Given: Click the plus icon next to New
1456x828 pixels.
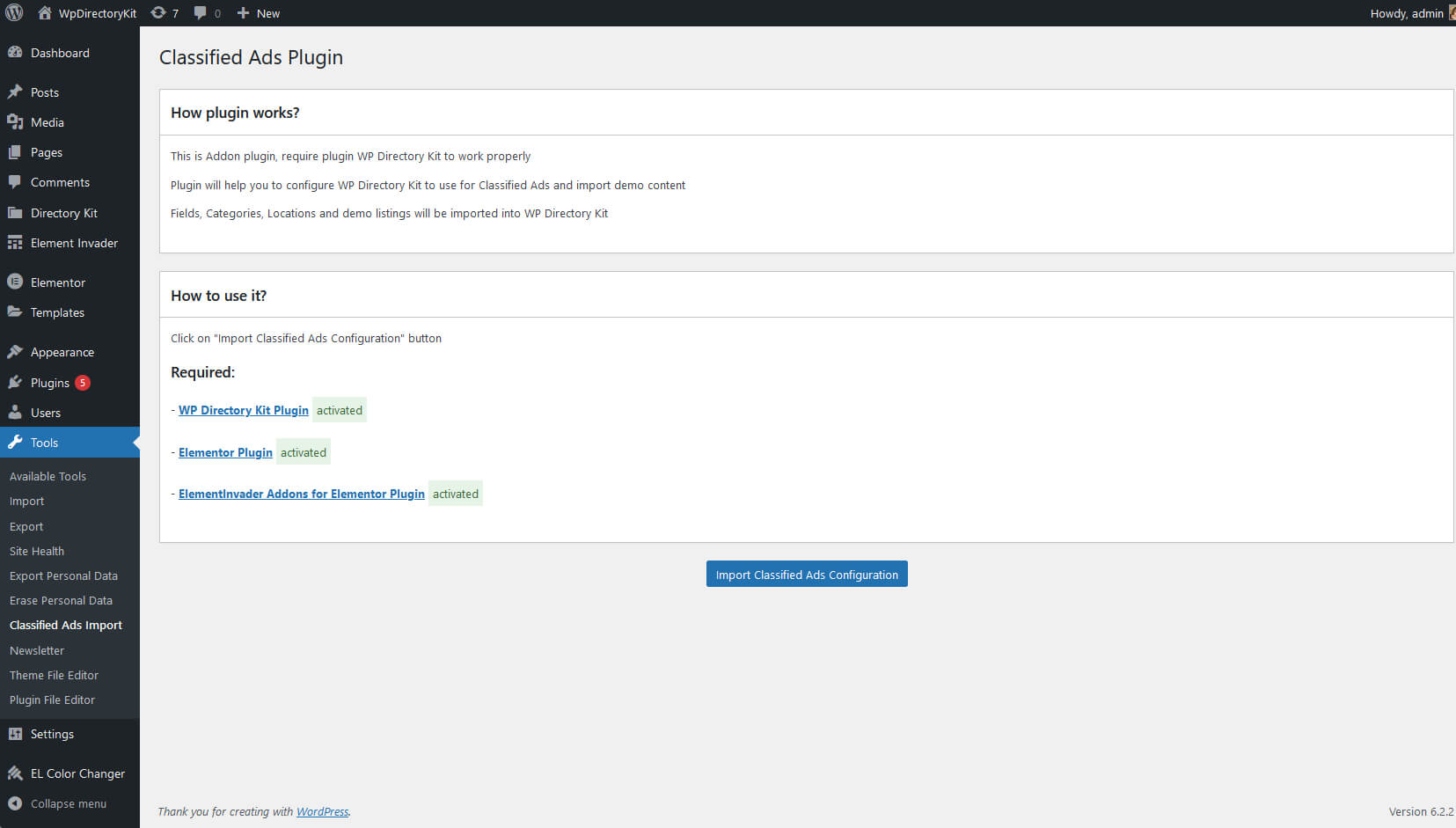Looking at the screenshot, I should [x=244, y=13].
